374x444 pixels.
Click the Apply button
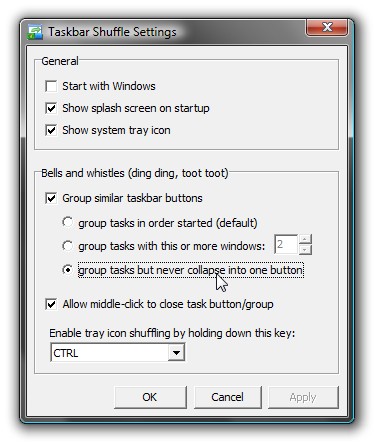[303, 397]
